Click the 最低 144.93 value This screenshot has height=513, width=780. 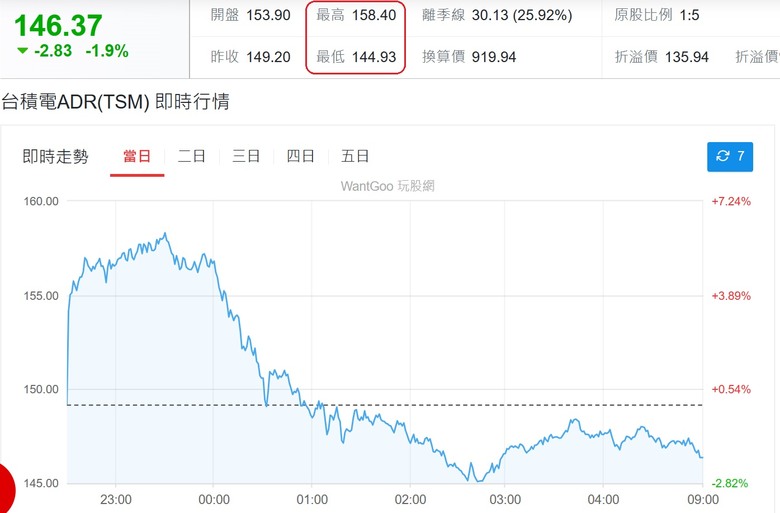pos(356,57)
